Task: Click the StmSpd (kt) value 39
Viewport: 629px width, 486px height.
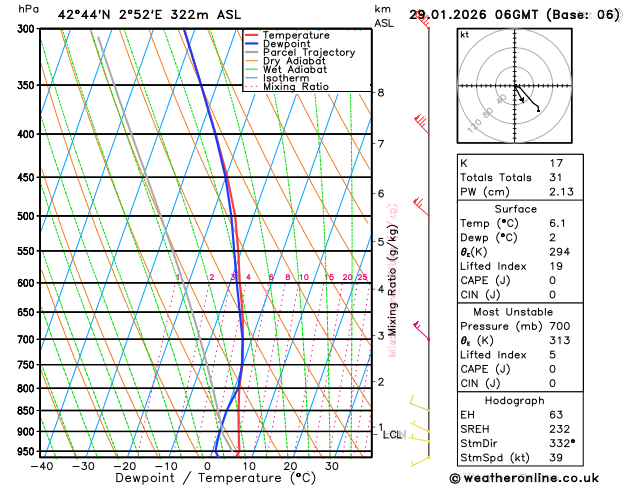Action: [556, 458]
